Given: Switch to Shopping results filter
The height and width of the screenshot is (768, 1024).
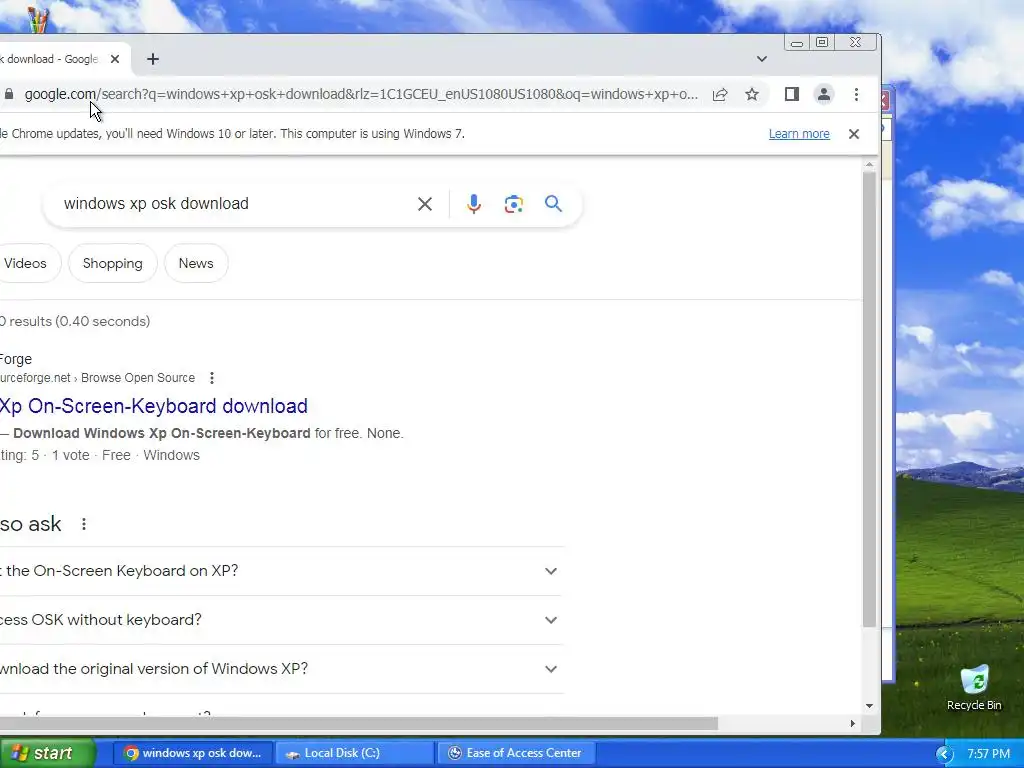Looking at the screenshot, I should [112, 263].
